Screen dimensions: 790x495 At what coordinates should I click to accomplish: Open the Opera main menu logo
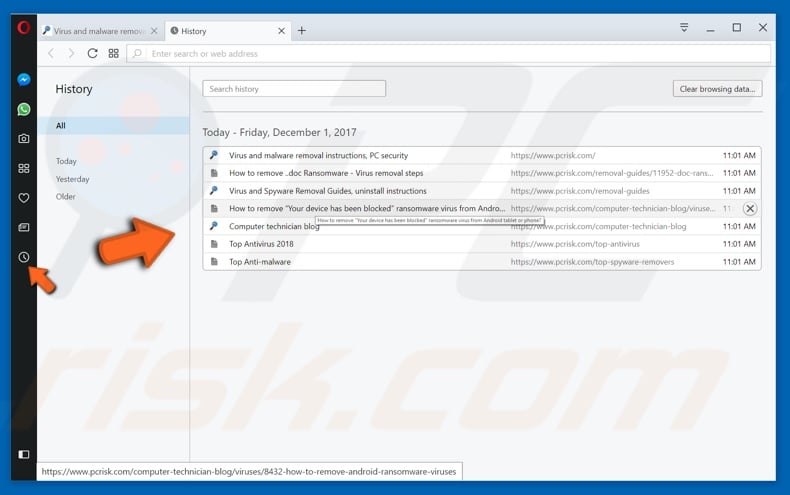[x=24, y=27]
